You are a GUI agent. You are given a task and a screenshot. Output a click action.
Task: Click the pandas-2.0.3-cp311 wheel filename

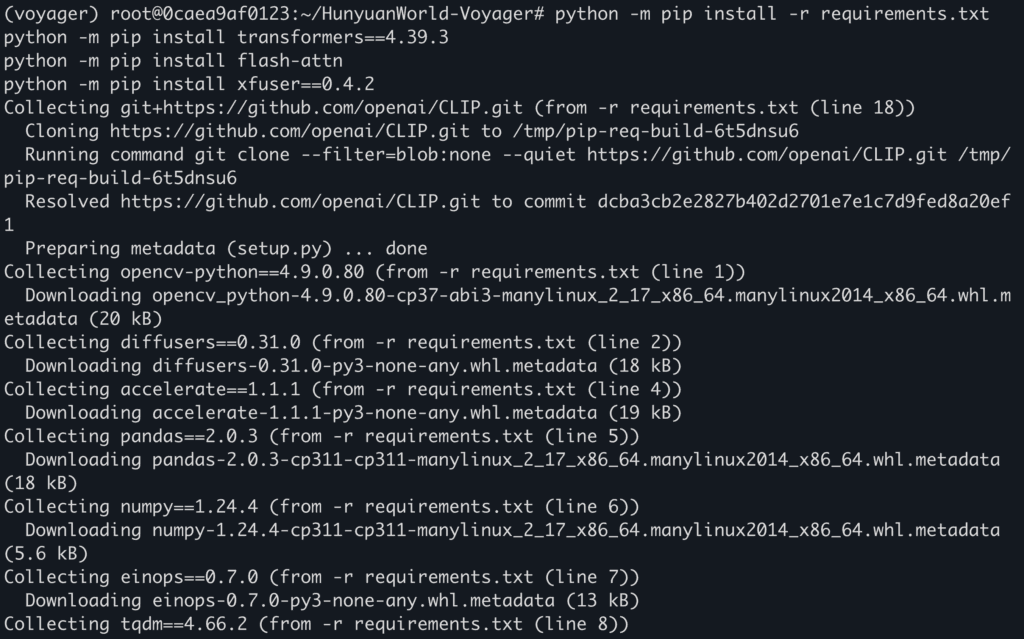(x=576, y=460)
